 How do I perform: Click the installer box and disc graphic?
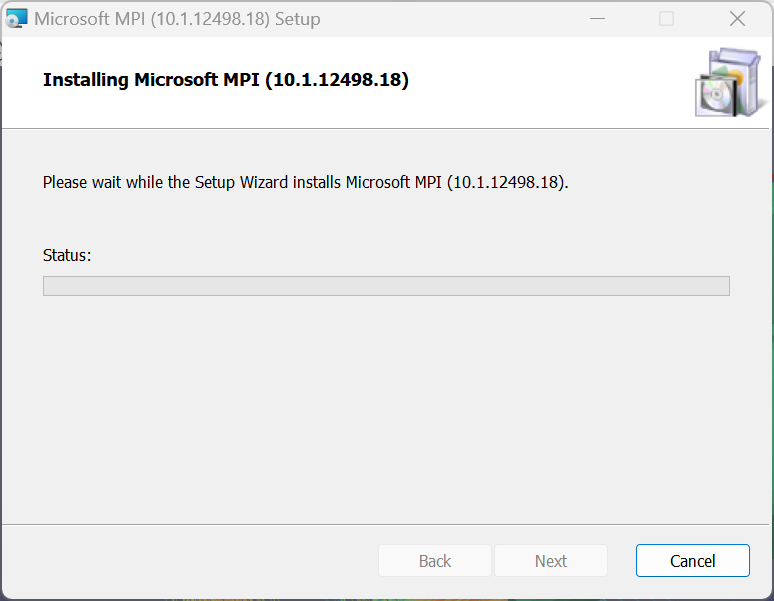coord(732,82)
